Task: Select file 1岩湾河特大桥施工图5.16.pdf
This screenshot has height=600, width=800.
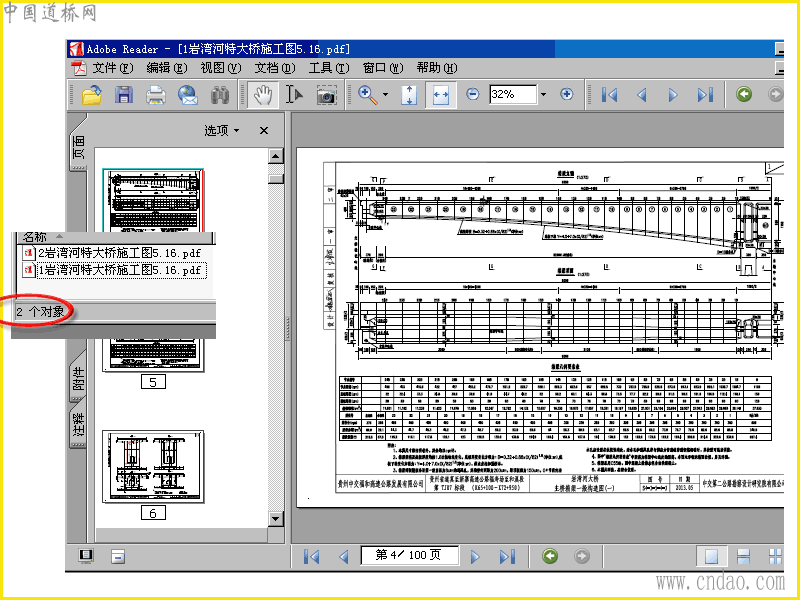Action: [114, 270]
